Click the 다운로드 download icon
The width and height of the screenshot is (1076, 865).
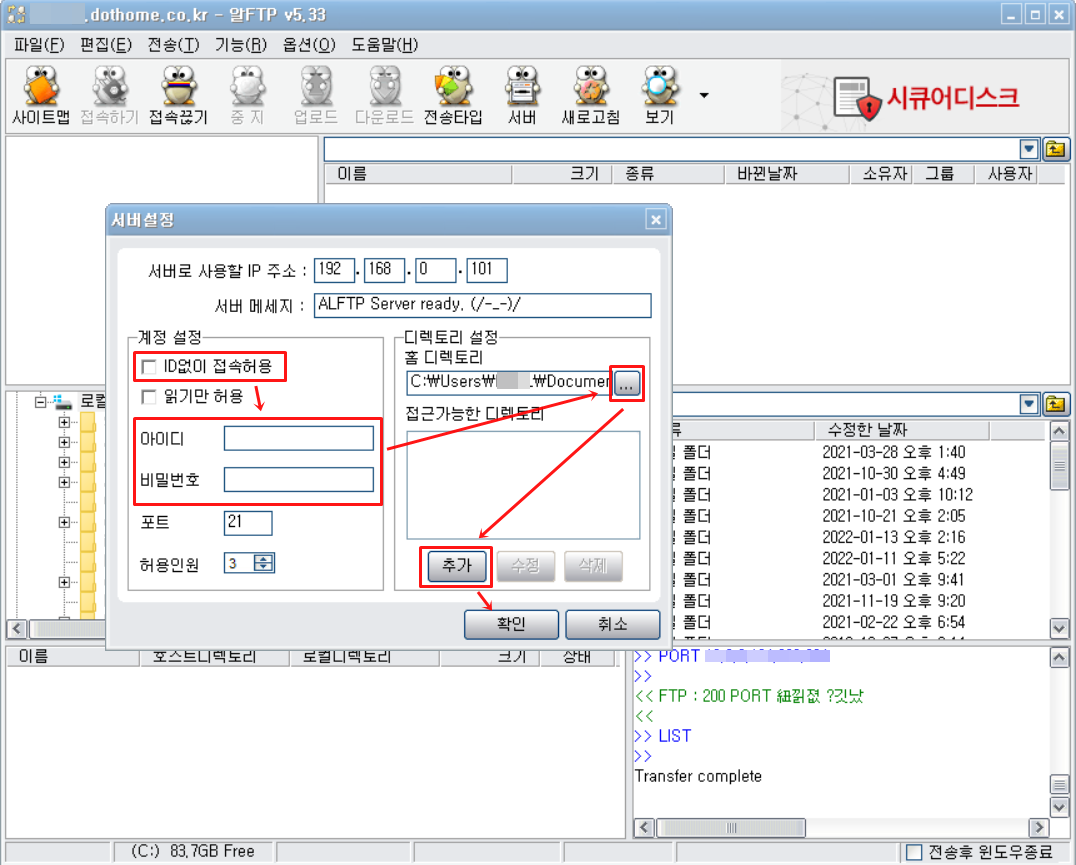(x=384, y=95)
